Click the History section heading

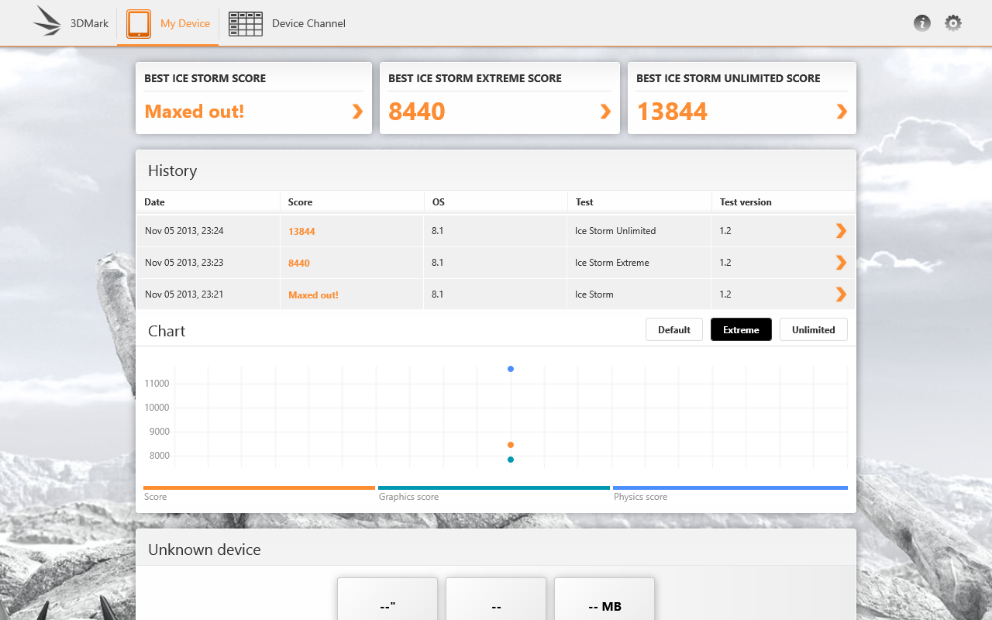tap(172, 171)
